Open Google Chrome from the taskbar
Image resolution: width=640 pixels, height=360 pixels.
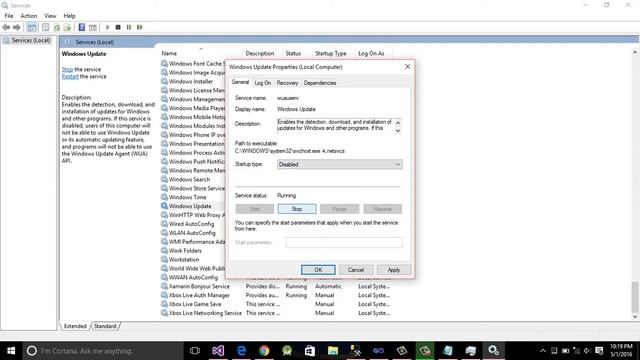pos(264,351)
